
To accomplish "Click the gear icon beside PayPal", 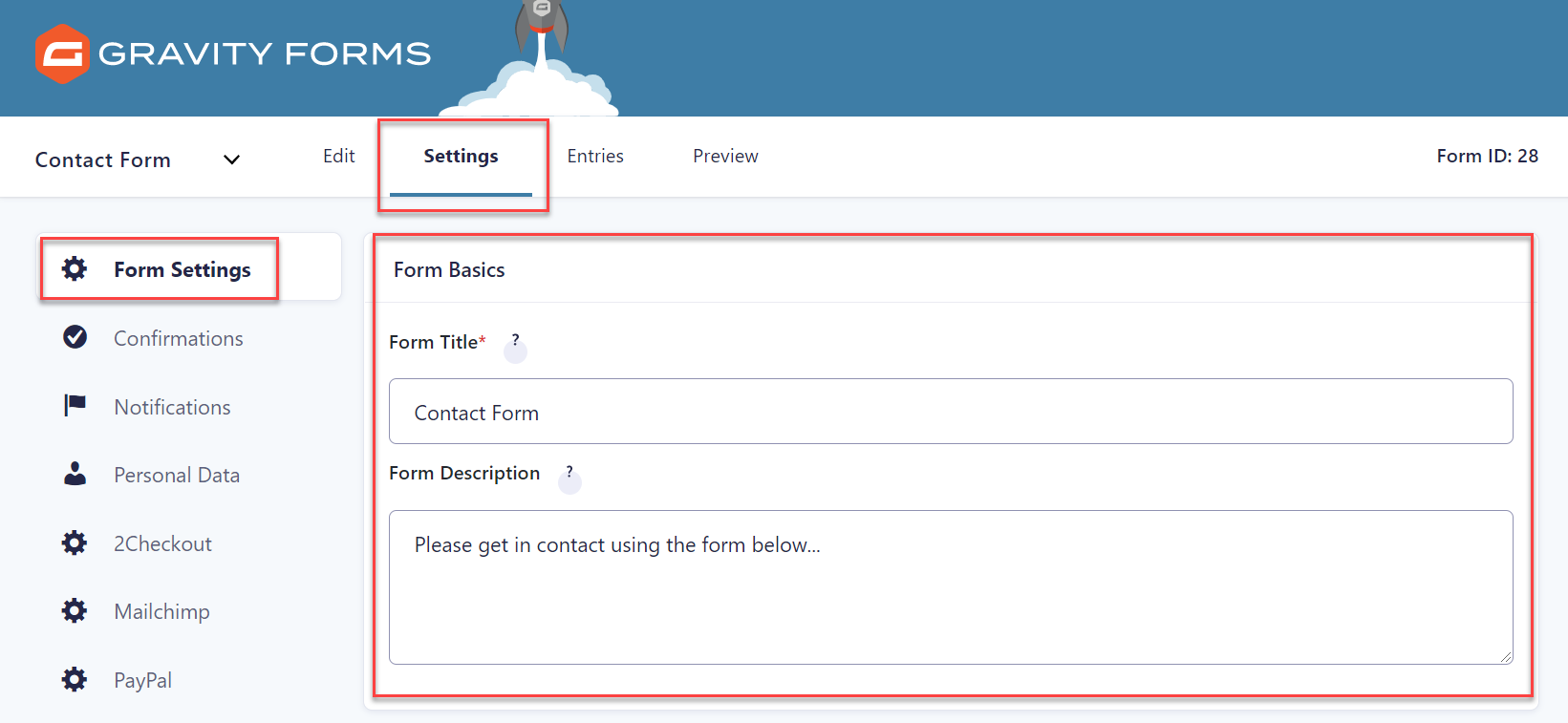I will point(75,680).
